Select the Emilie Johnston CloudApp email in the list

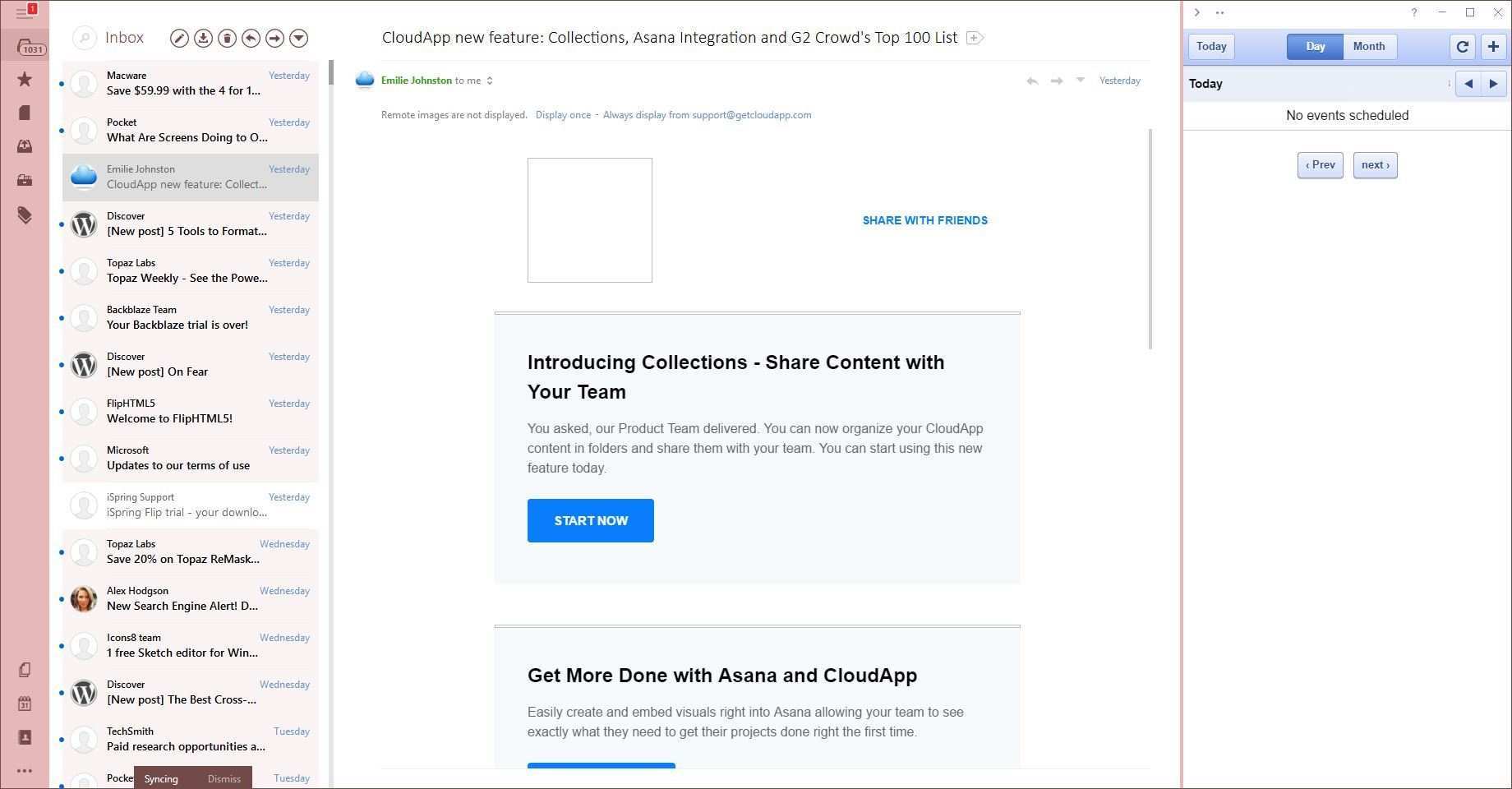[x=191, y=177]
